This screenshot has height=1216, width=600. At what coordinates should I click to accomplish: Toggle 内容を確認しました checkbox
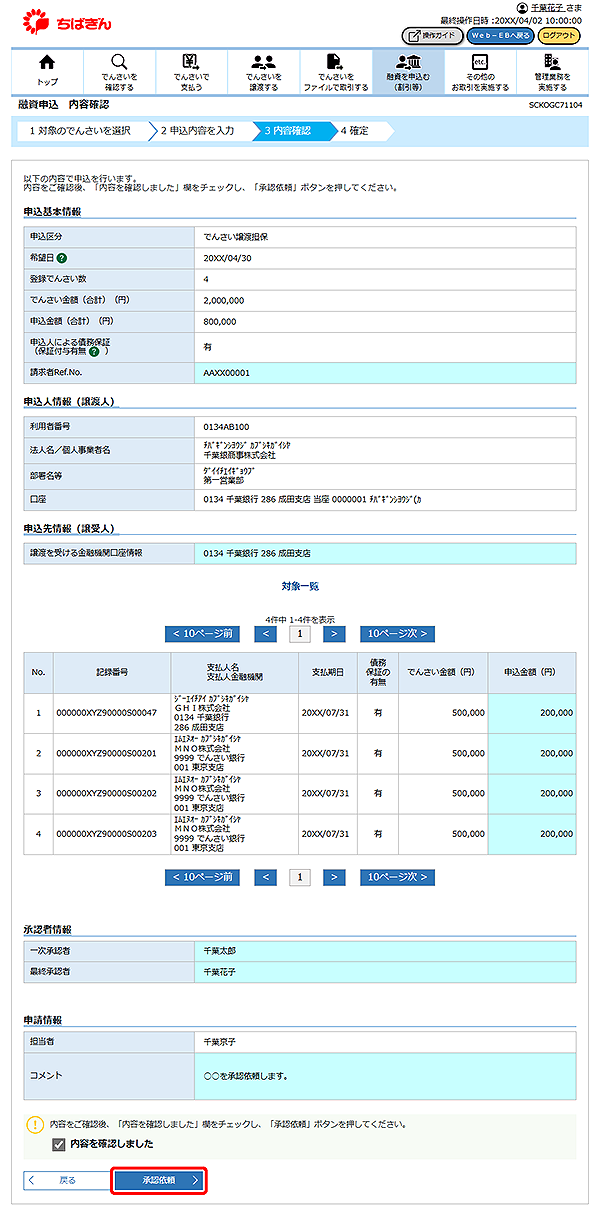click(x=58, y=1144)
